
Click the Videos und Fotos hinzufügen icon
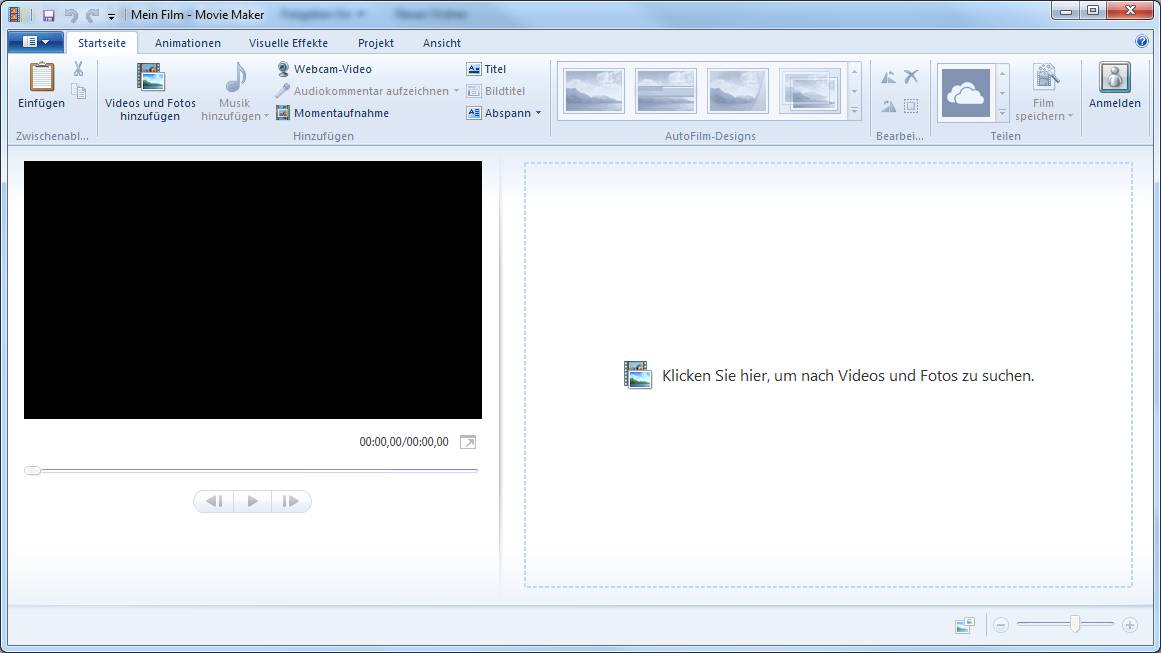[x=150, y=78]
